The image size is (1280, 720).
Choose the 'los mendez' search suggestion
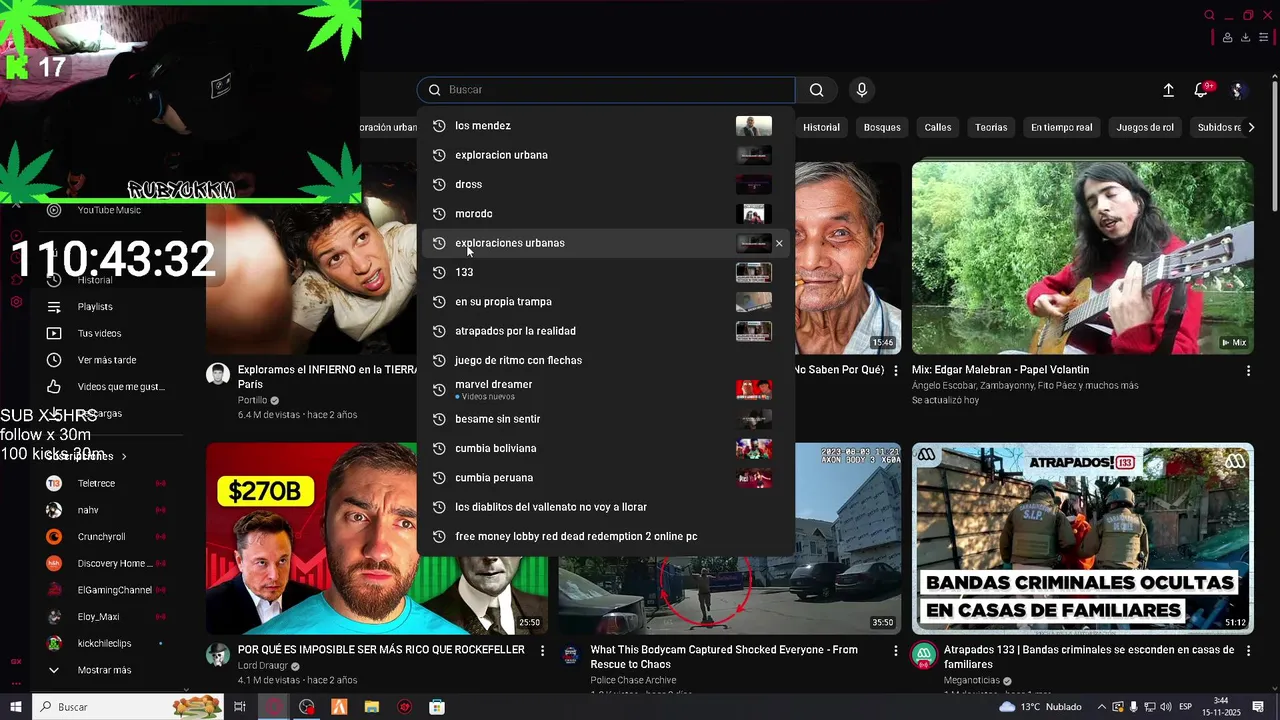pyautogui.click(x=605, y=126)
